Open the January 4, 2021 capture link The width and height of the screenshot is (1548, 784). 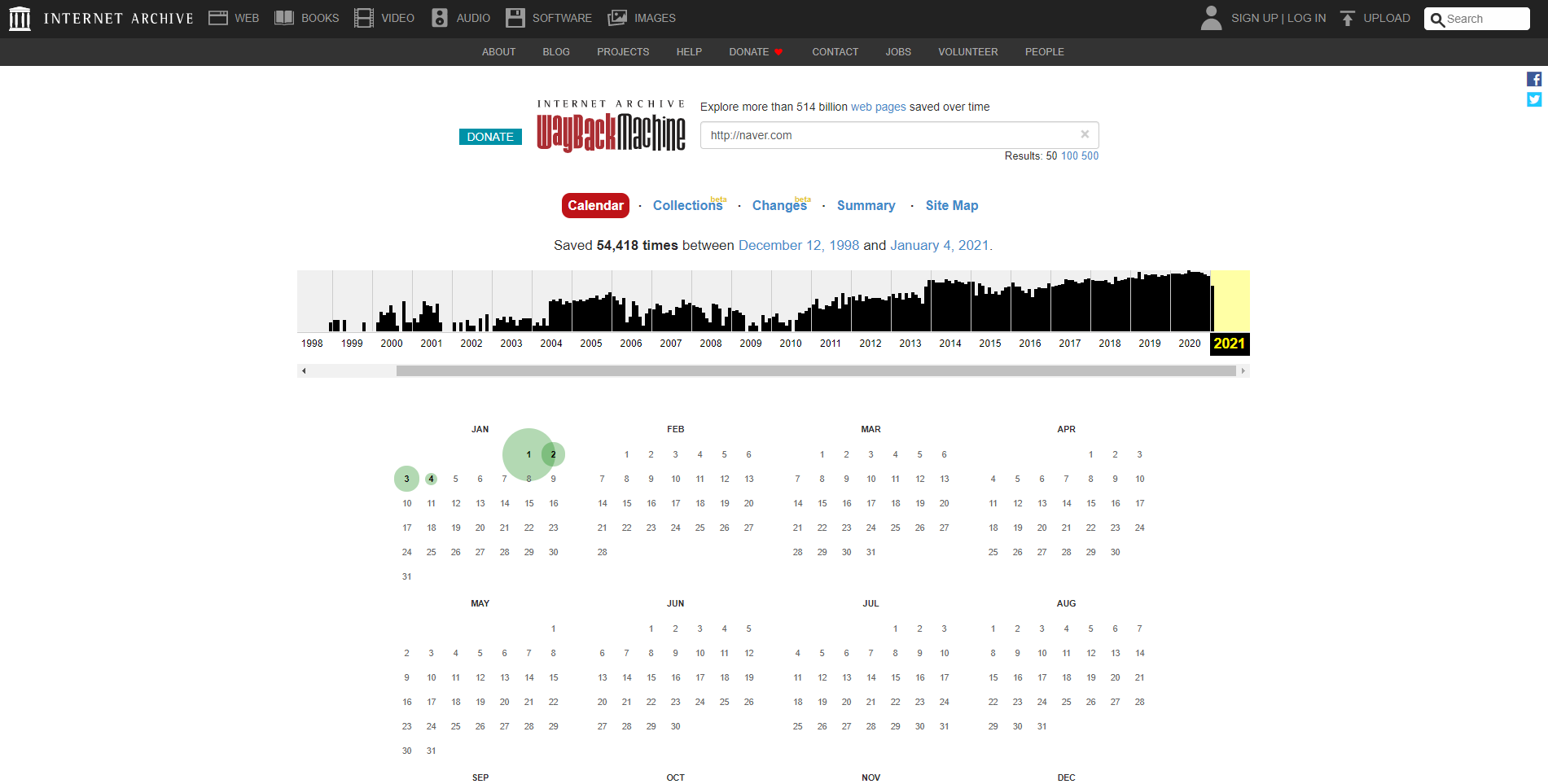(939, 245)
